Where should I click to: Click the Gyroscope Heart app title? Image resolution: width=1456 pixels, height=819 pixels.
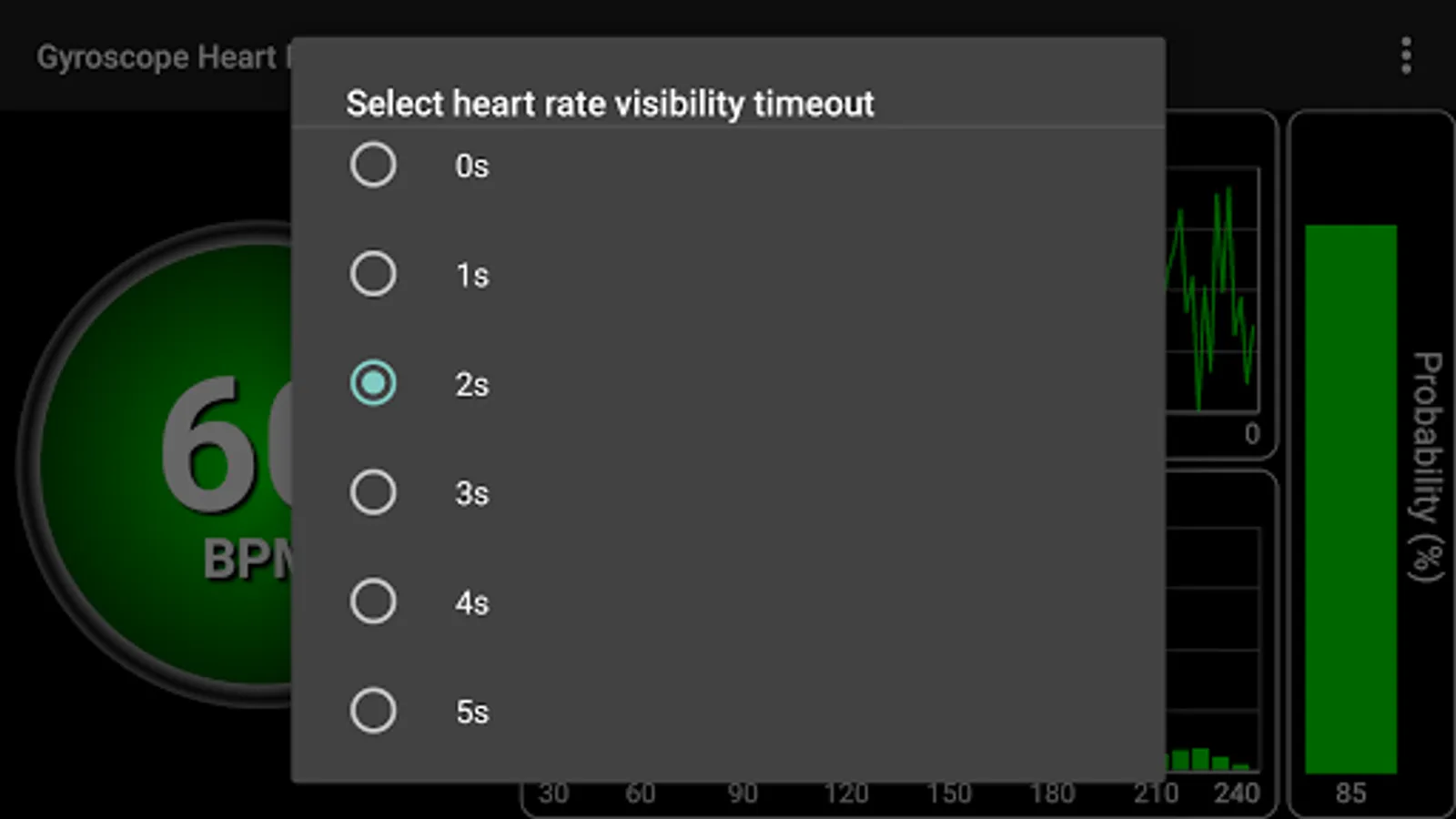[157, 57]
